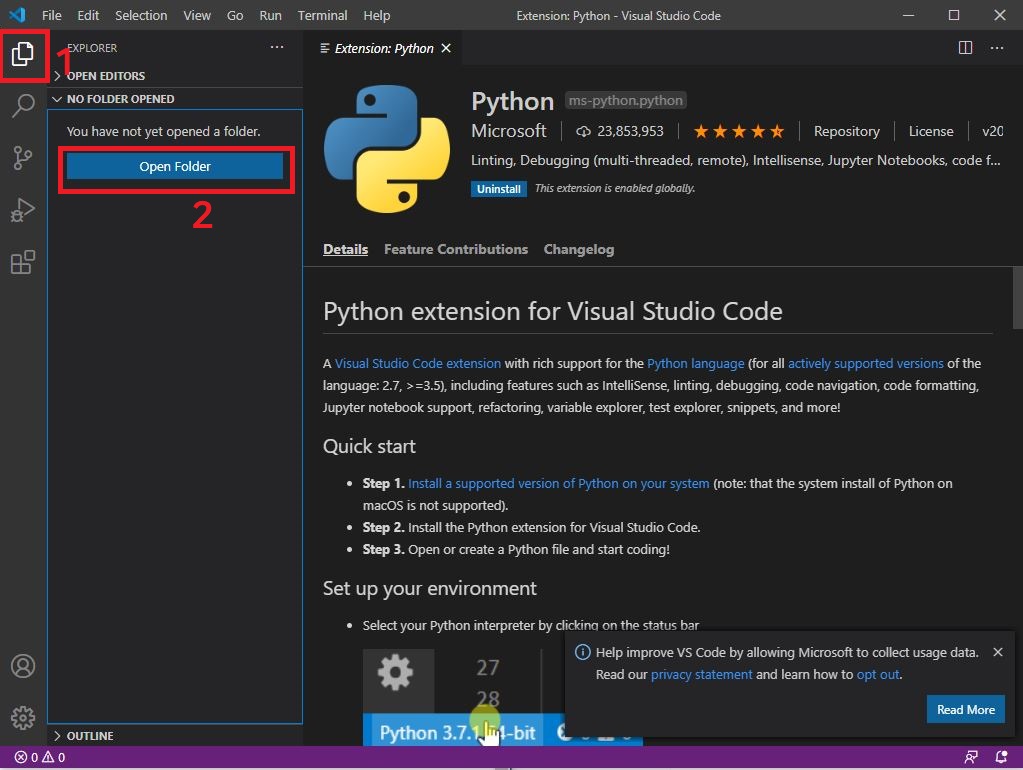Open the File menu
Image resolution: width=1023 pixels, height=770 pixels.
[52, 15]
